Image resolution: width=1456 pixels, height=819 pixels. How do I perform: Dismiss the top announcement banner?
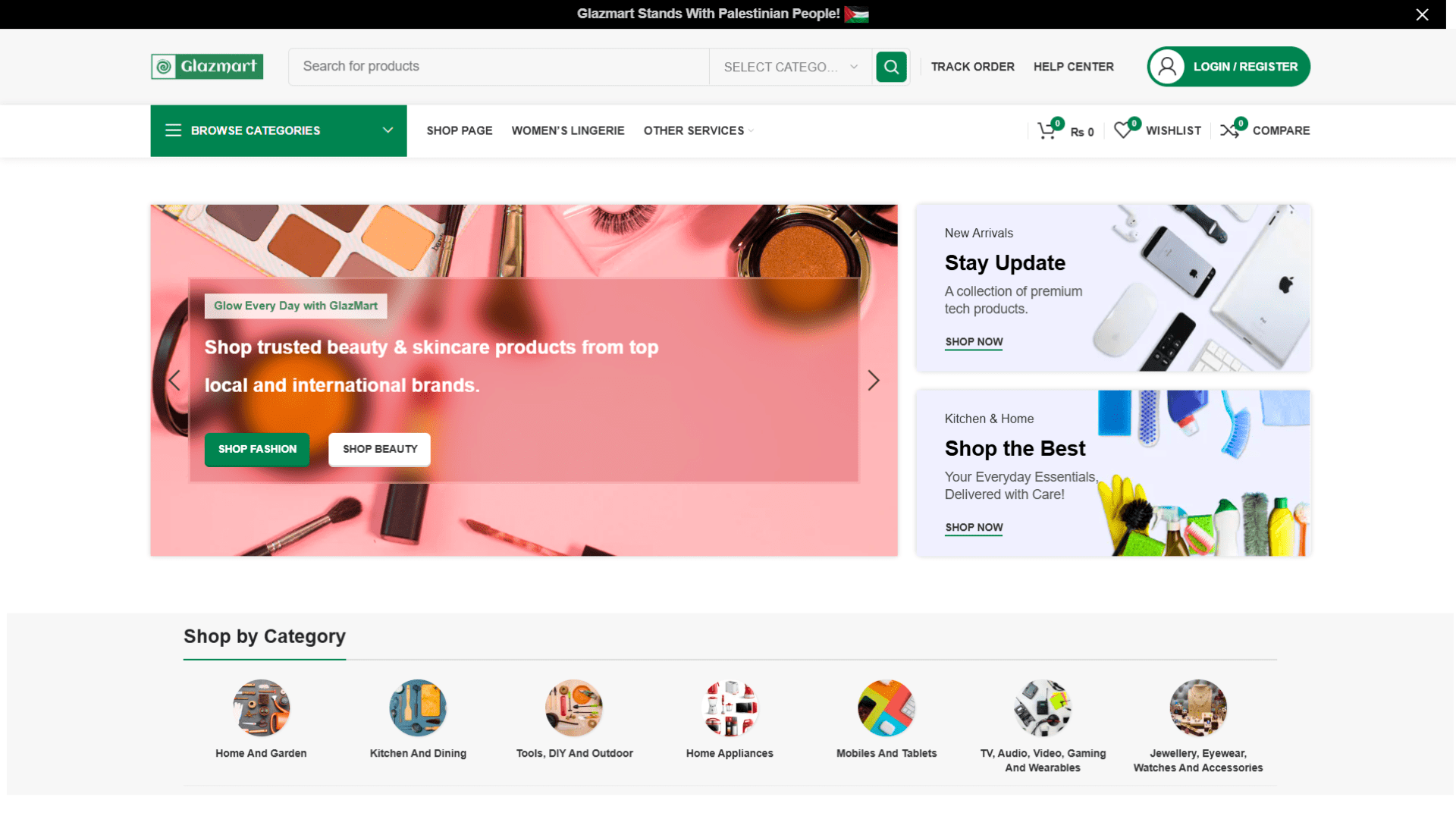[1422, 14]
